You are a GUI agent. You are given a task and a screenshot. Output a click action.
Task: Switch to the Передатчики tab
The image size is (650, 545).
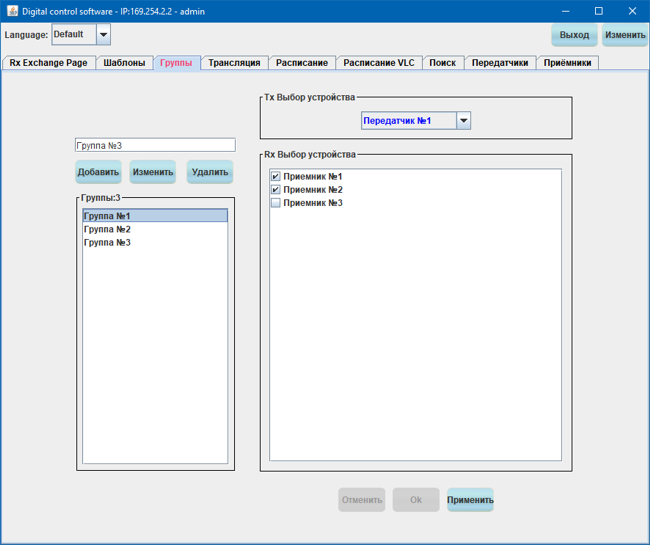point(499,63)
